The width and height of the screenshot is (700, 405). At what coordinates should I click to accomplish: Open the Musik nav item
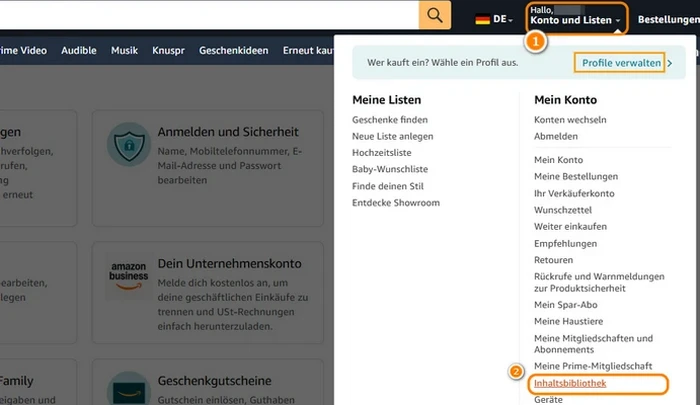[x=124, y=50]
